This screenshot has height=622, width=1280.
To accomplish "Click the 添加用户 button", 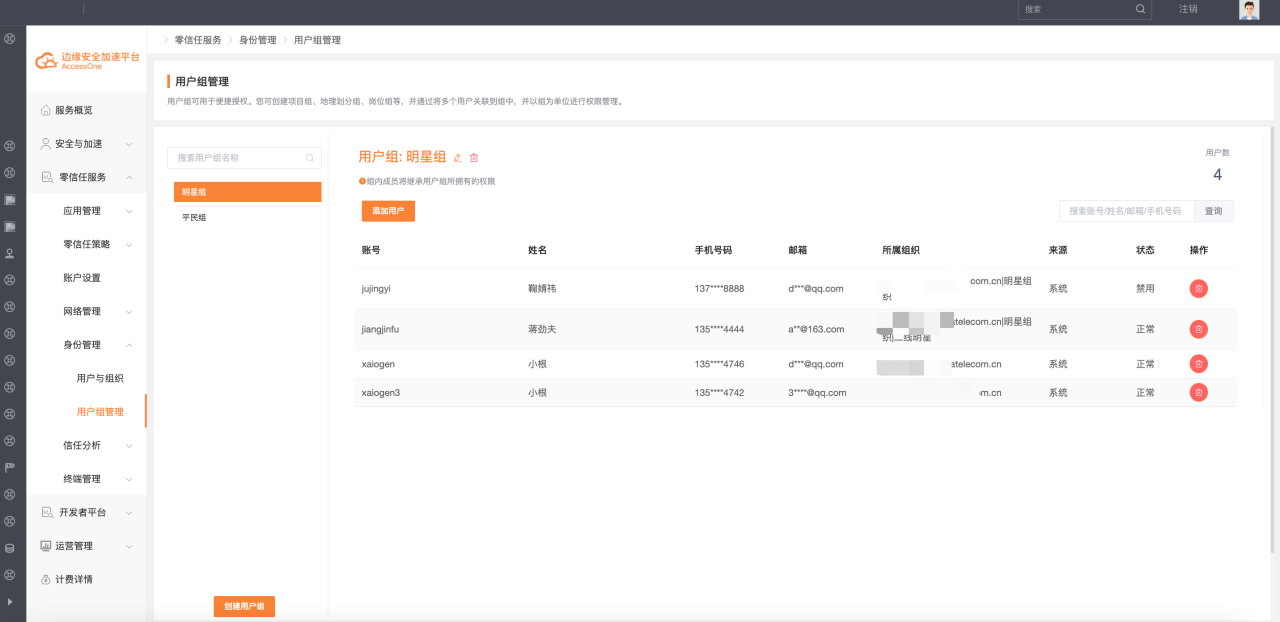I will click(388, 211).
